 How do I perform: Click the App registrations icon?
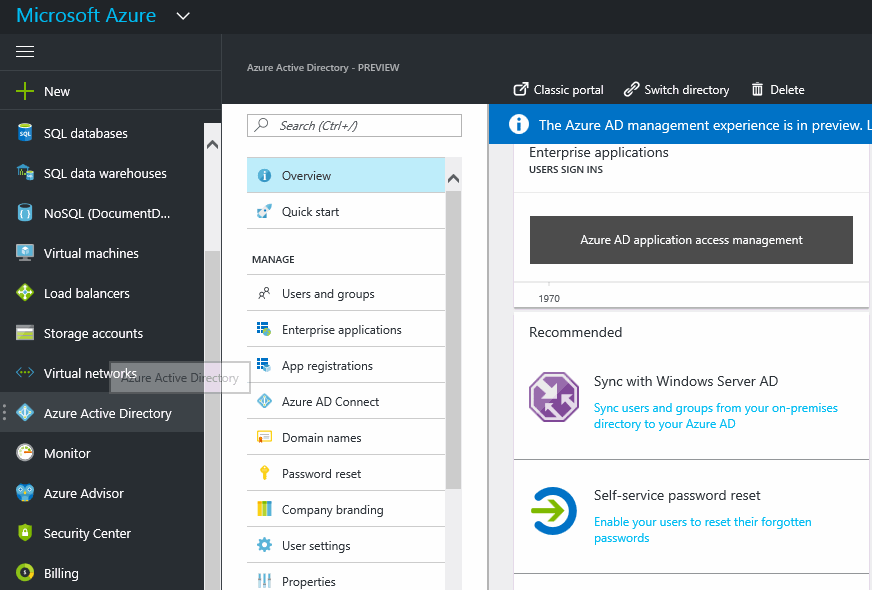(x=264, y=365)
